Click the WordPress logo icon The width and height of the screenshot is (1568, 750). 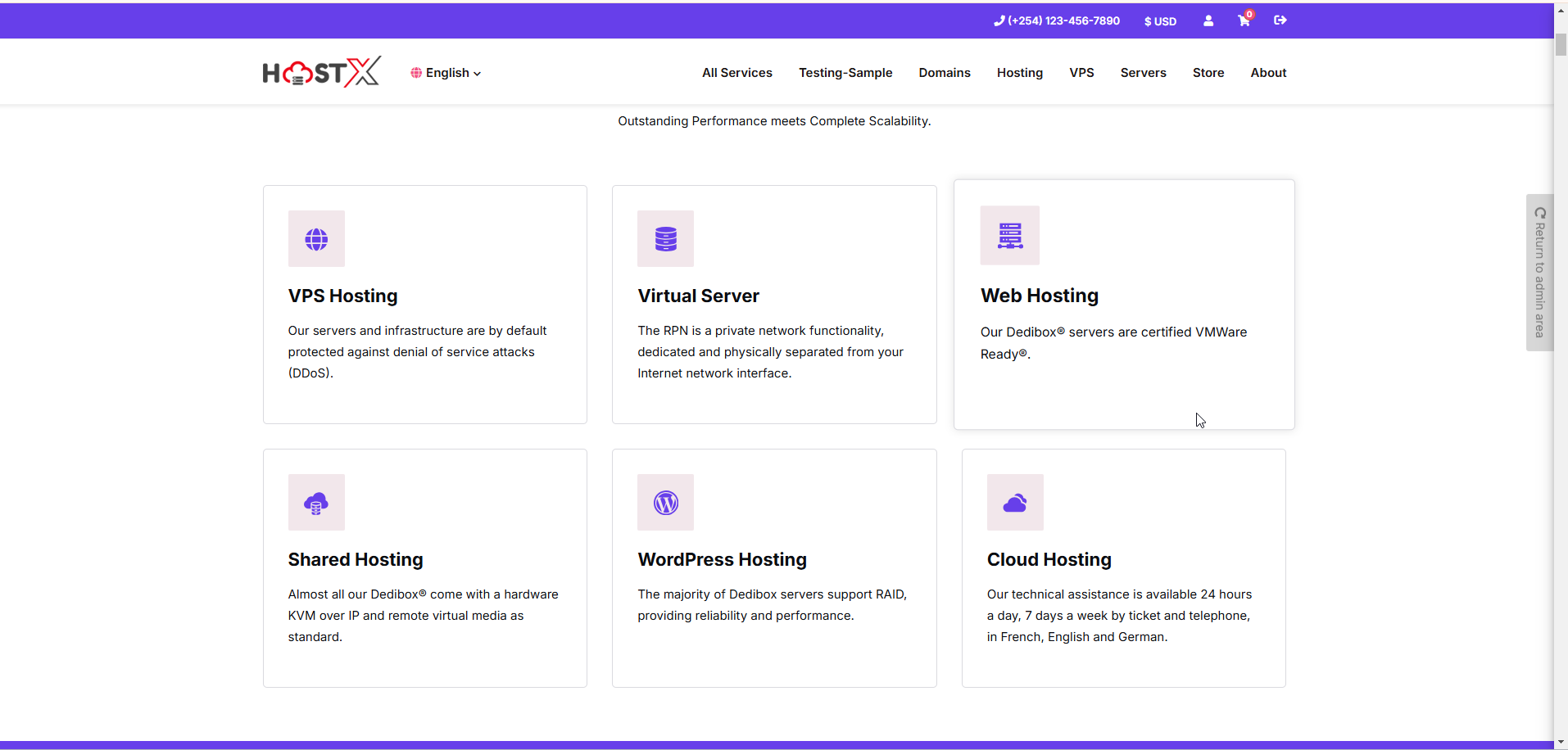pyautogui.click(x=665, y=503)
